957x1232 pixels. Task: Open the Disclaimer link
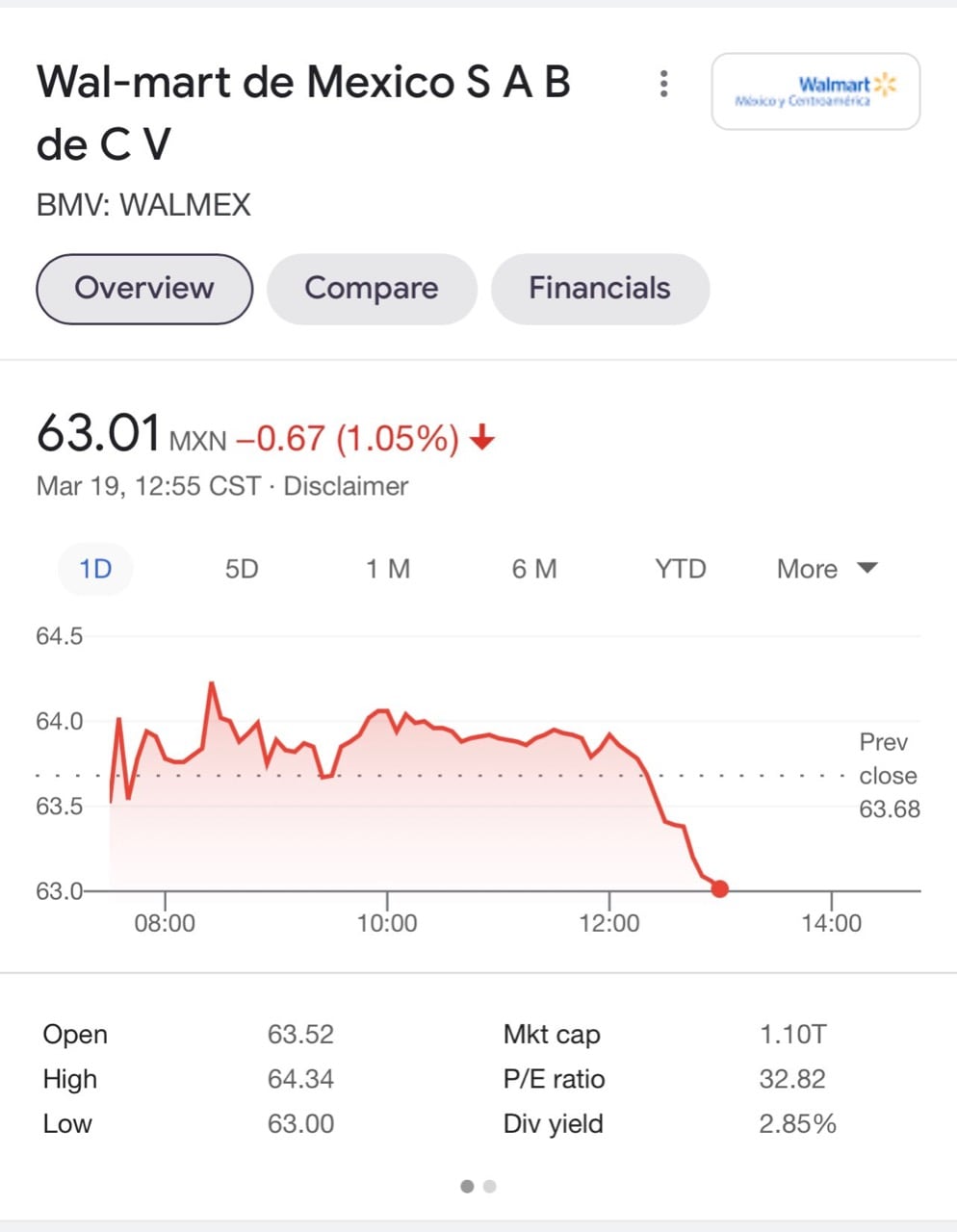346,486
